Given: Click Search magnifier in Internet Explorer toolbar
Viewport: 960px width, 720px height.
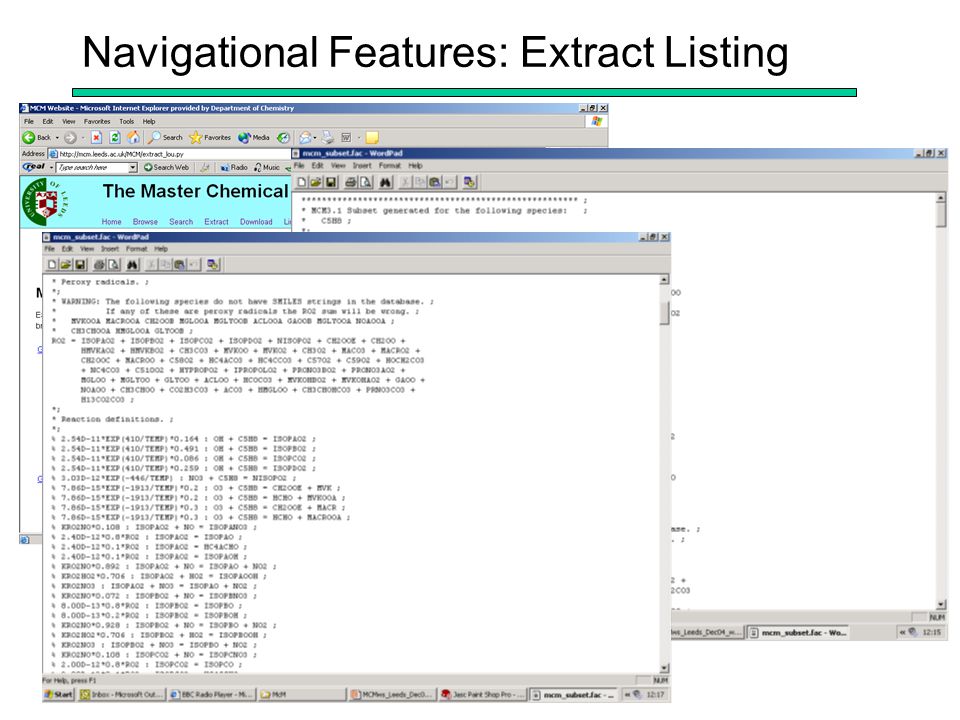Looking at the screenshot, I should coord(166,138).
